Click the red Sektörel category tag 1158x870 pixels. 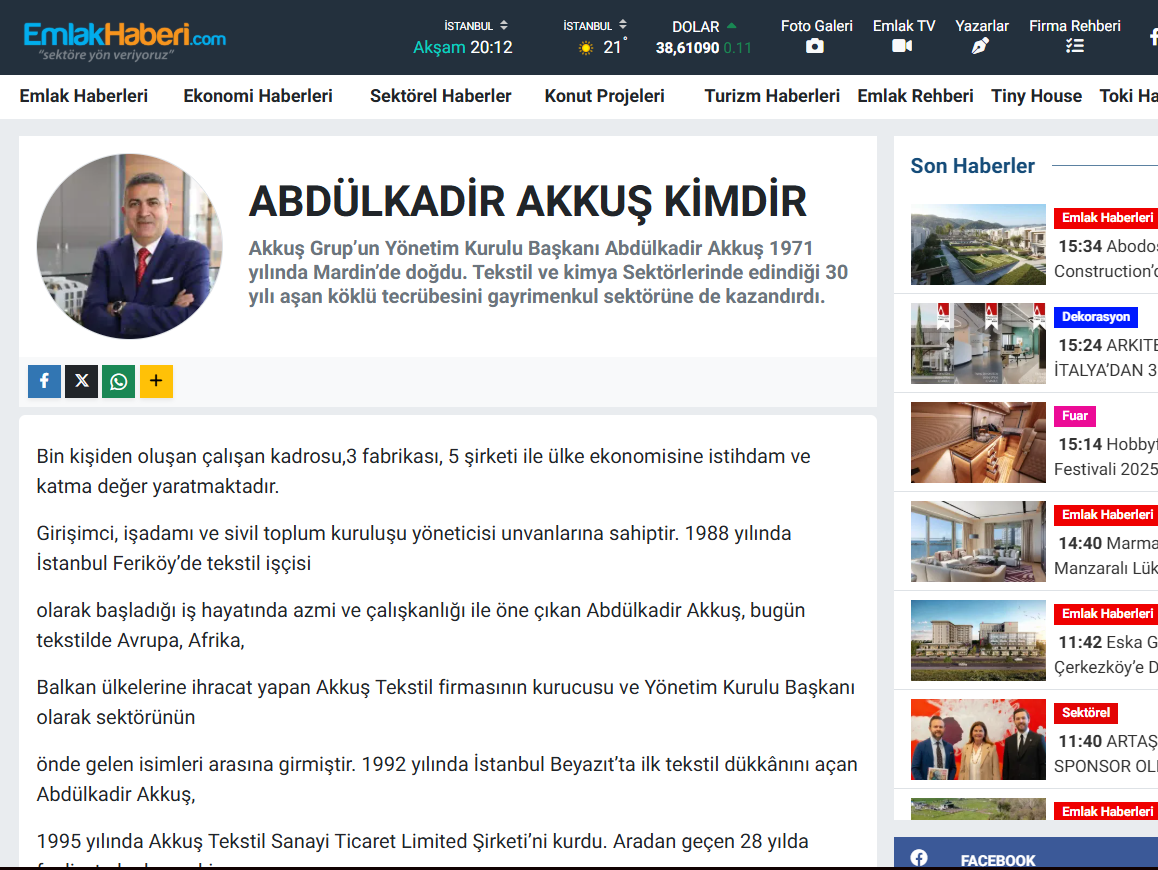coord(1085,713)
